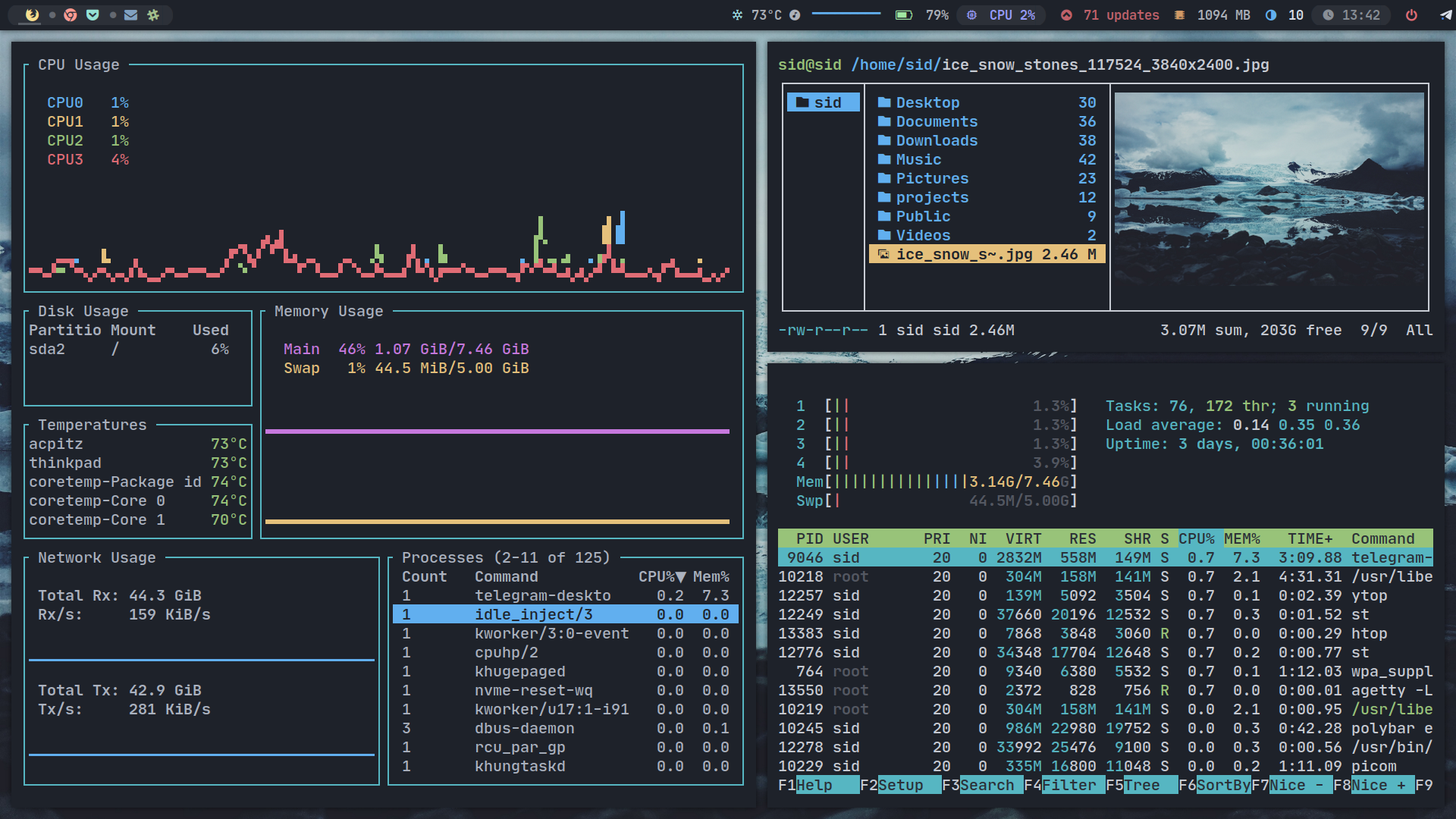This screenshot has height=819, width=1456.
Task: Click F4 Filter in htop footer
Action: [x=1068, y=785]
